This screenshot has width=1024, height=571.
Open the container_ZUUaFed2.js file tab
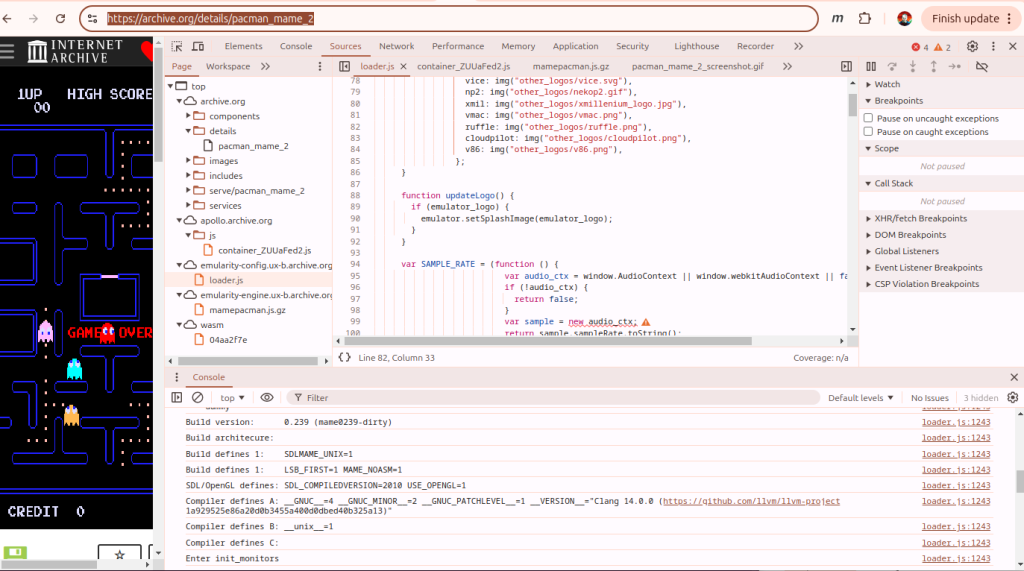464,66
